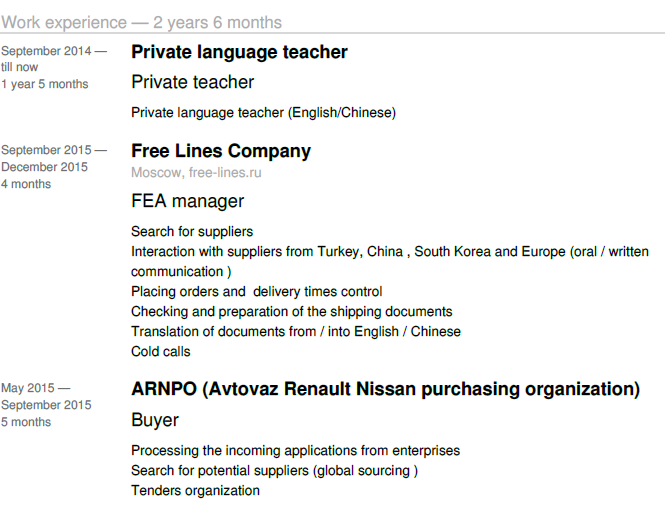Select "Placing orders and delivery times control"
This screenshot has height=511, width=665.
point(256,291)
